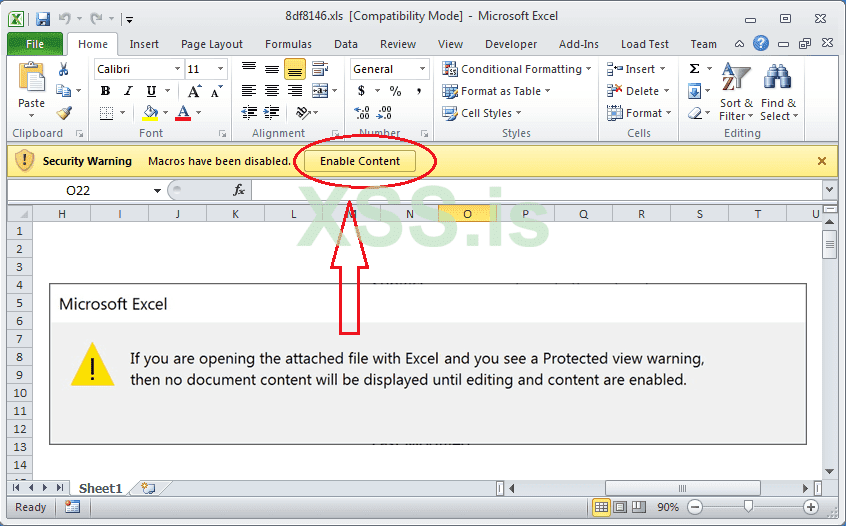Toggle Bottom Align button
This screenshot has height=526, width=846.
coord(295,69)
